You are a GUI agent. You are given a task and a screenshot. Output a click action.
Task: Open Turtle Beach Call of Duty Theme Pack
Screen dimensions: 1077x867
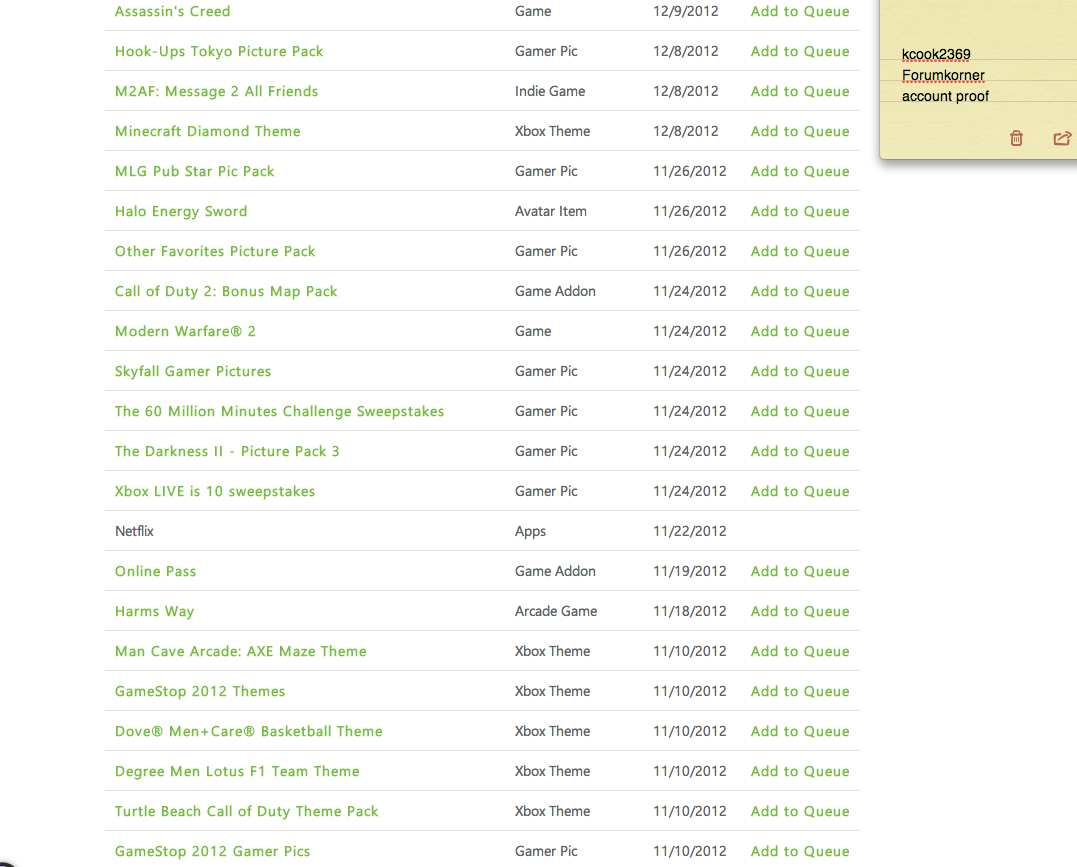point(247,811)
